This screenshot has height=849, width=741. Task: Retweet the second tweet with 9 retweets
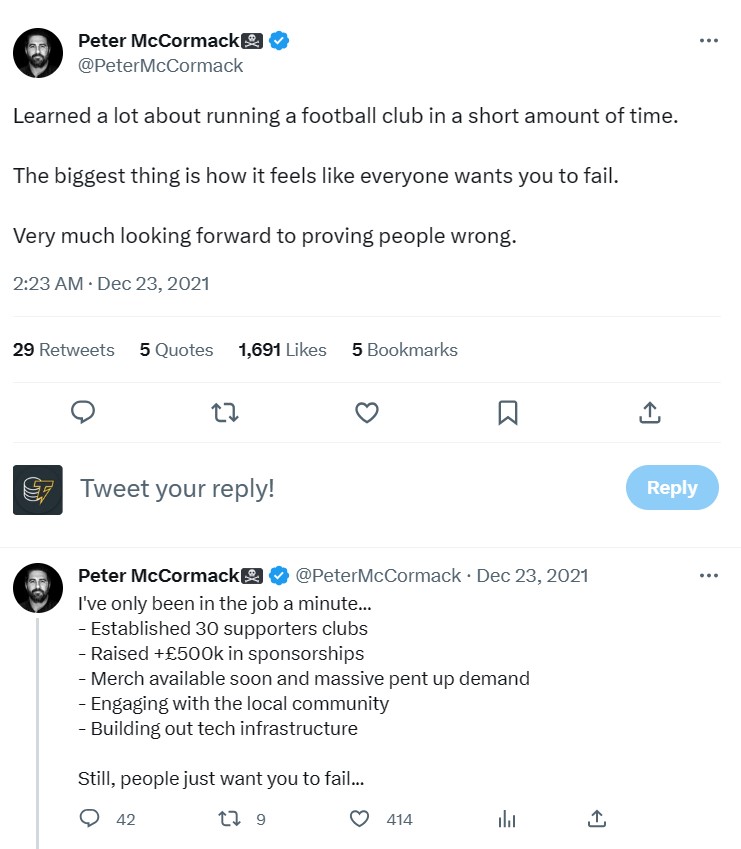point(228,819)
